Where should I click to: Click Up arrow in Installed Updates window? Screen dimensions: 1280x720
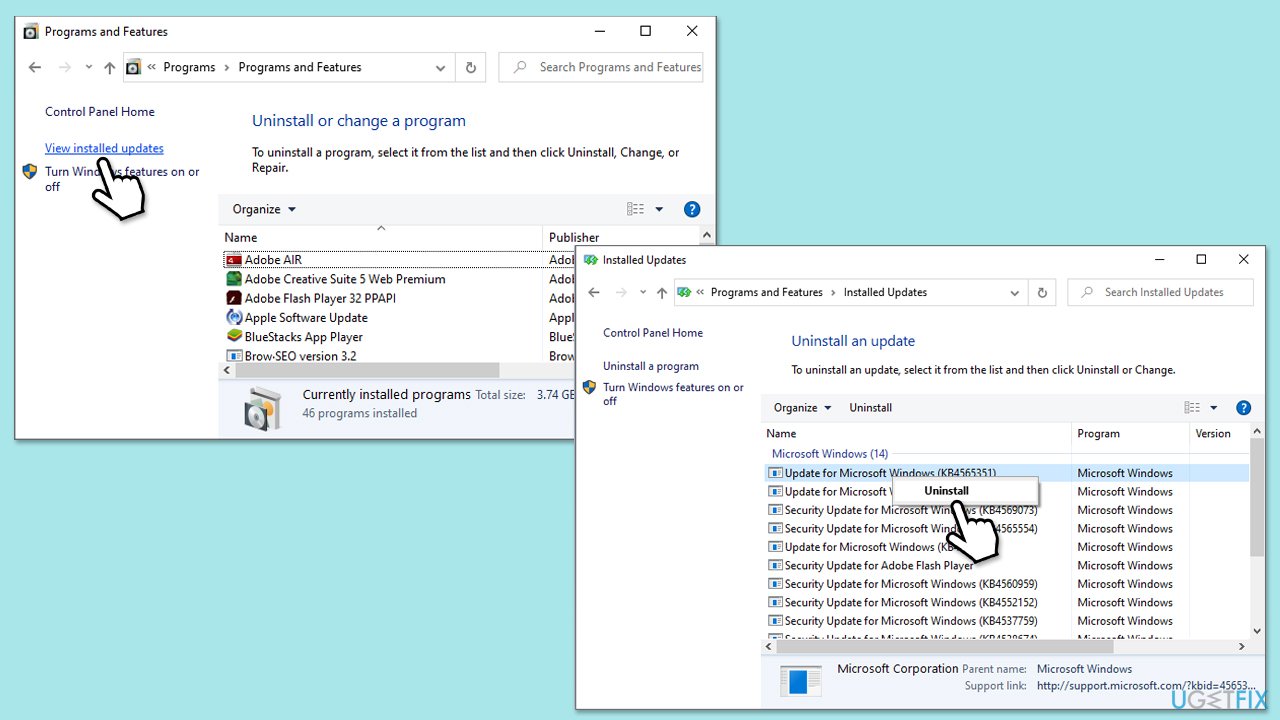pyautogui.click(x=661, y=293)
